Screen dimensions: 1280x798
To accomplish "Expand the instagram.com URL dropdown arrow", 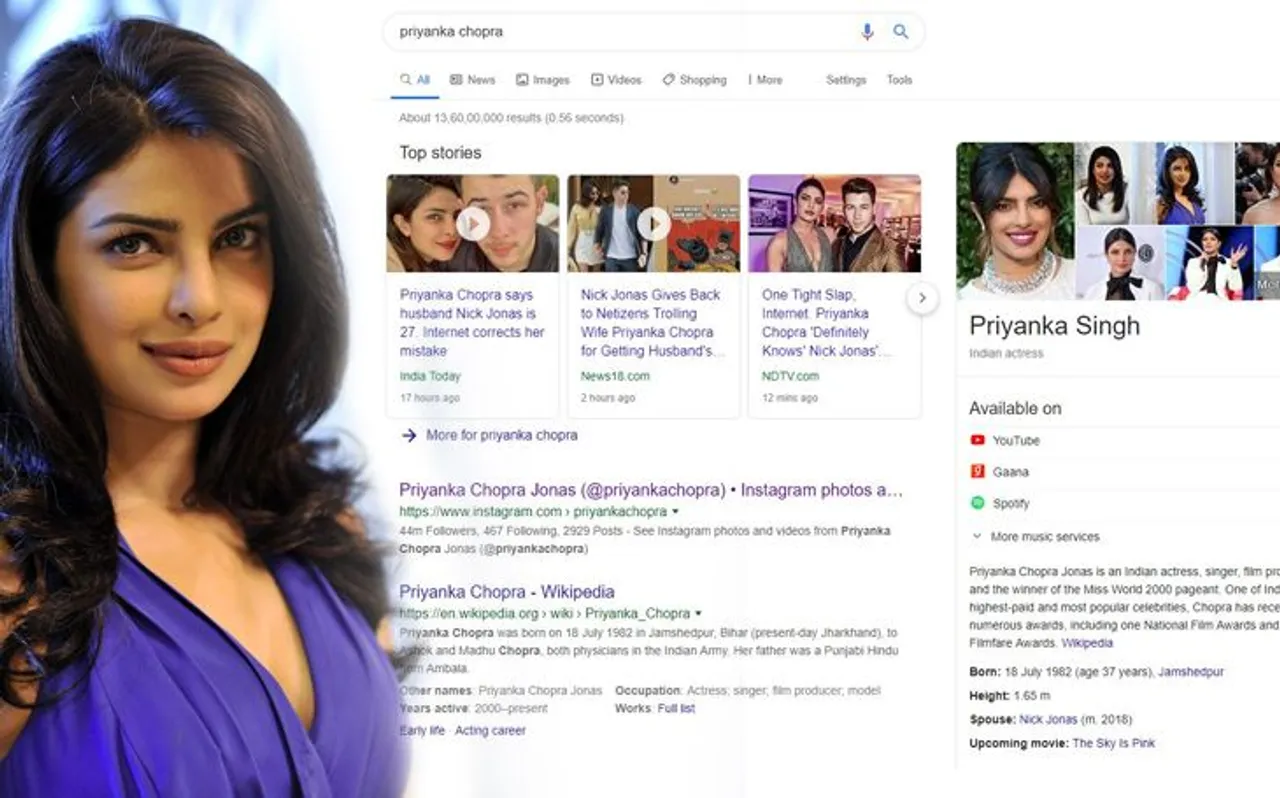I will click(675, 512).
